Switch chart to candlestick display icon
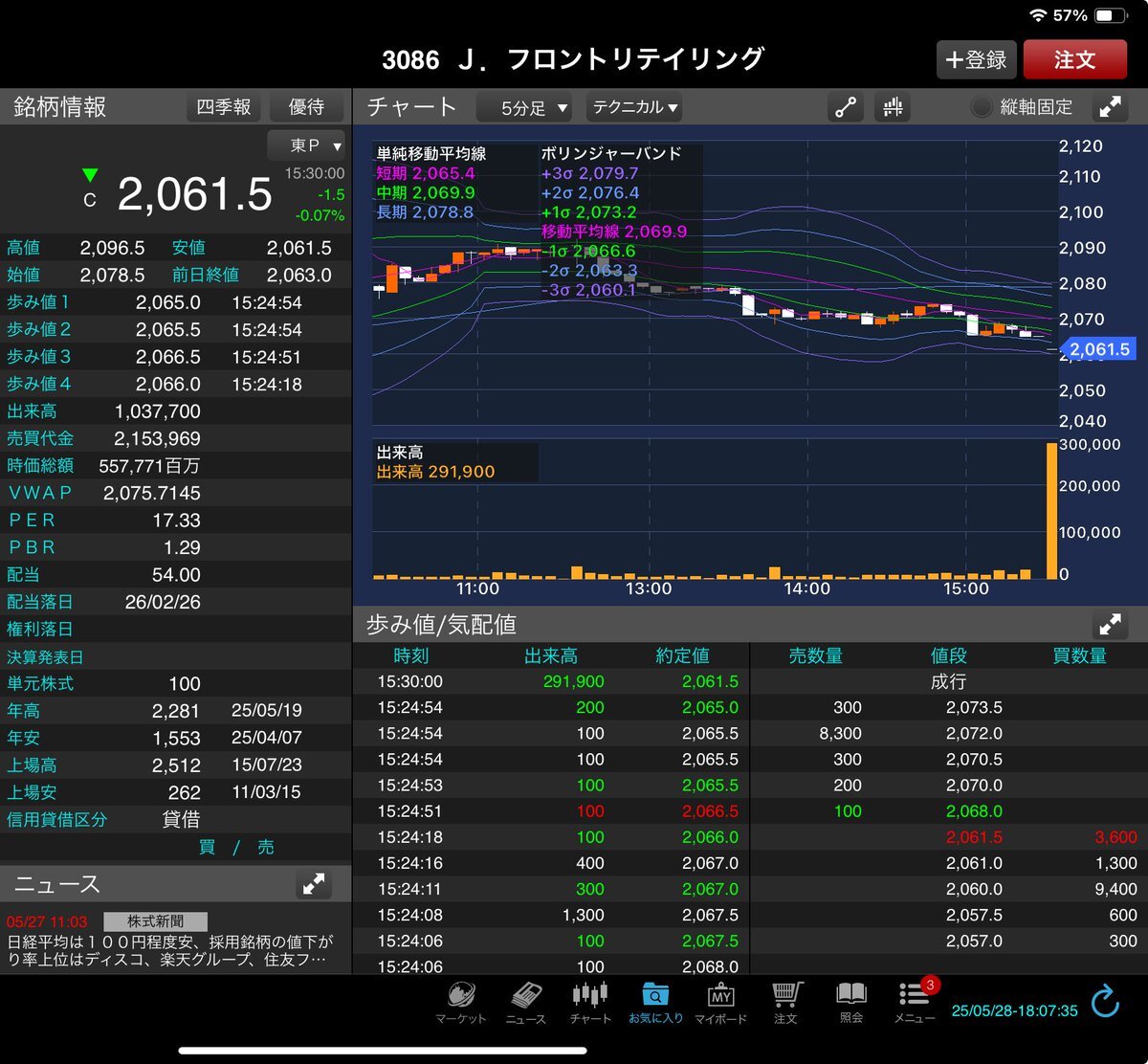This screenshot has height=1064, width=1148. coord(893,107)
